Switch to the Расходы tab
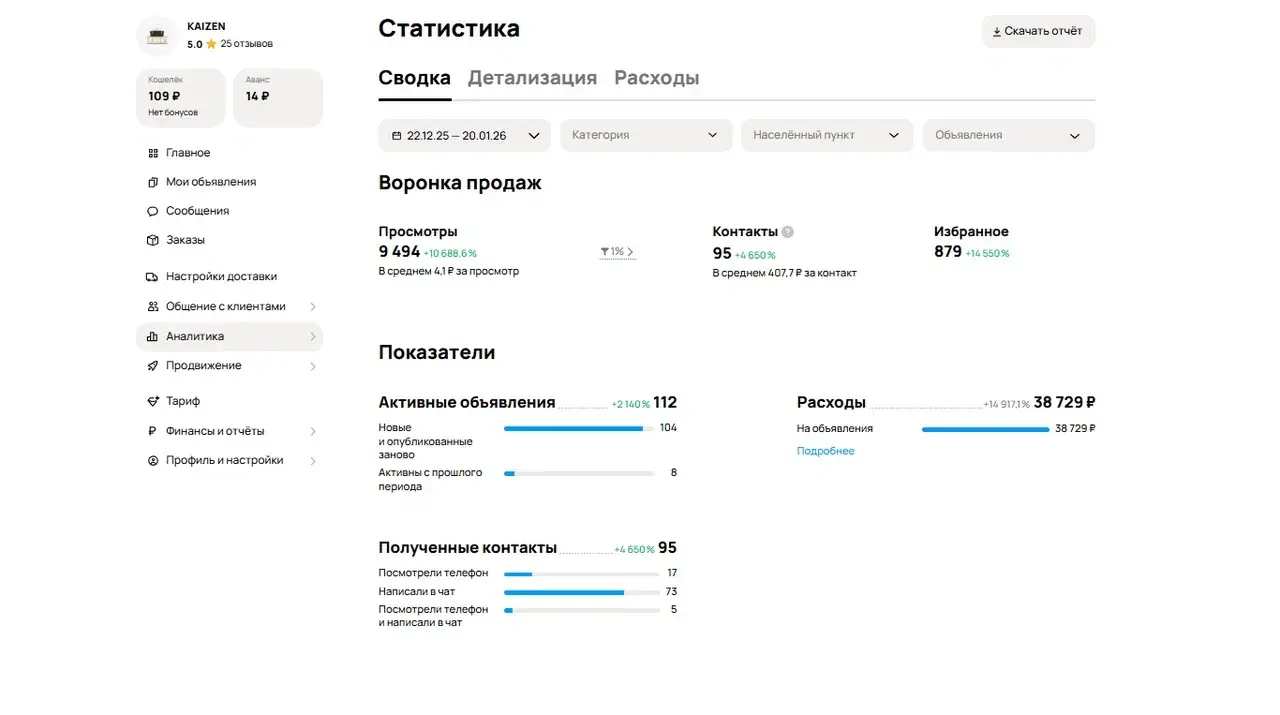This screenshot has width=1280, height=715. pos(657,78)
